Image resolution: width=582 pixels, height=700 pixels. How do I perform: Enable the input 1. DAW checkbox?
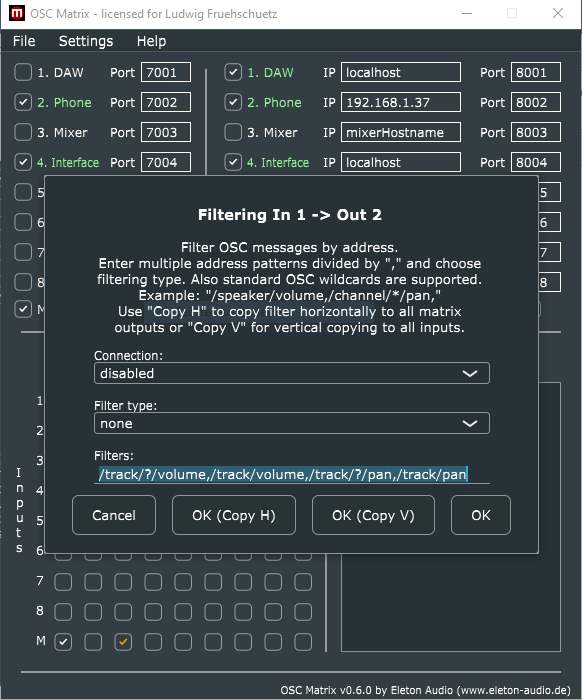[23, 72]
